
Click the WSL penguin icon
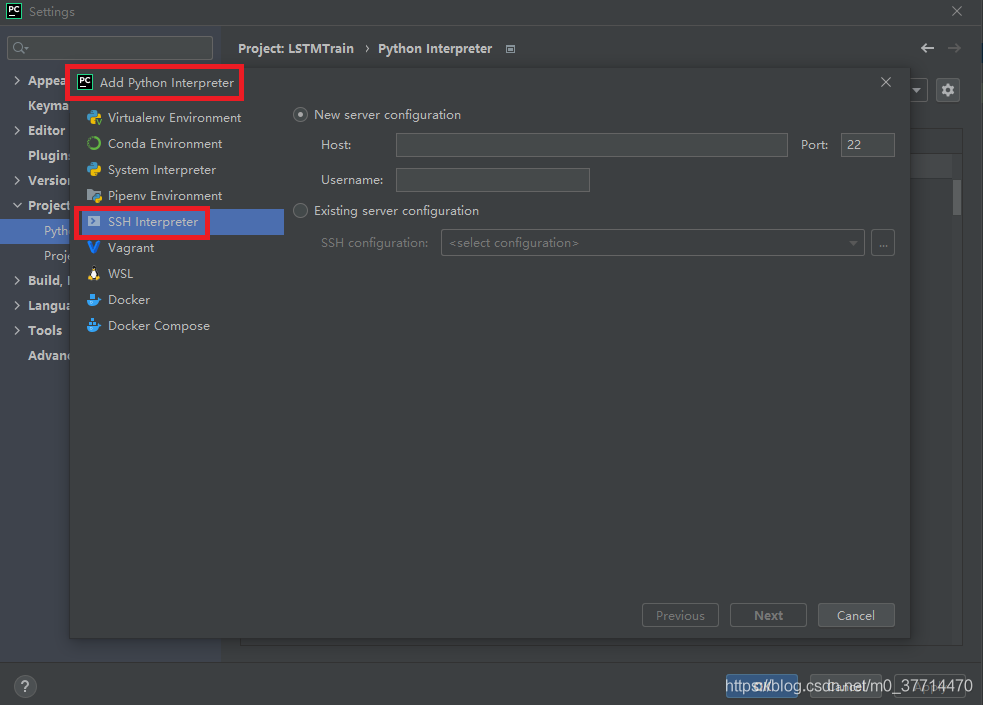94,274
